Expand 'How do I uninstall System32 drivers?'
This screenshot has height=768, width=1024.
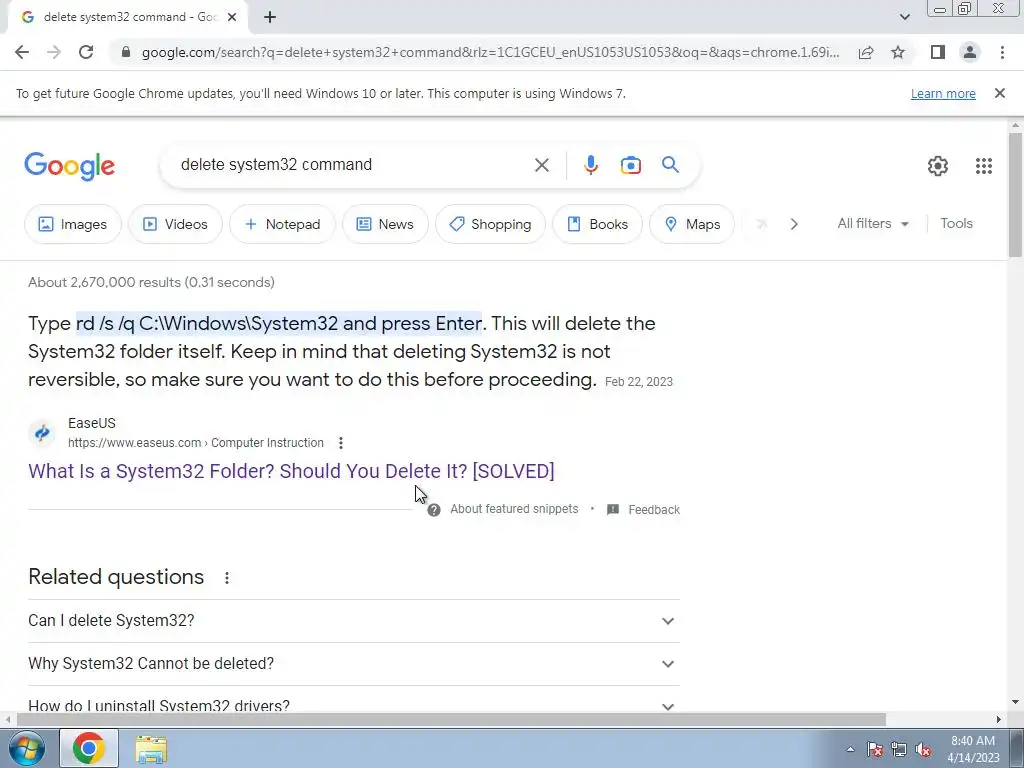tap(354, 705)
